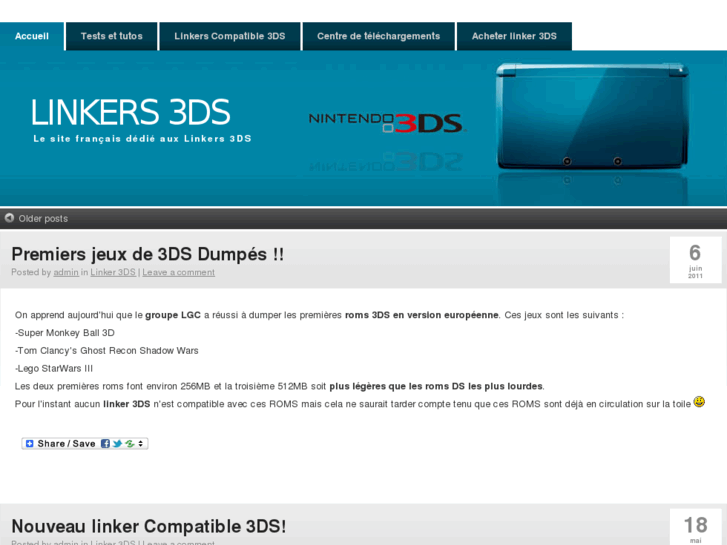
Task: Click the LINKERS 3DS site title
Action: tap(131, 112)
